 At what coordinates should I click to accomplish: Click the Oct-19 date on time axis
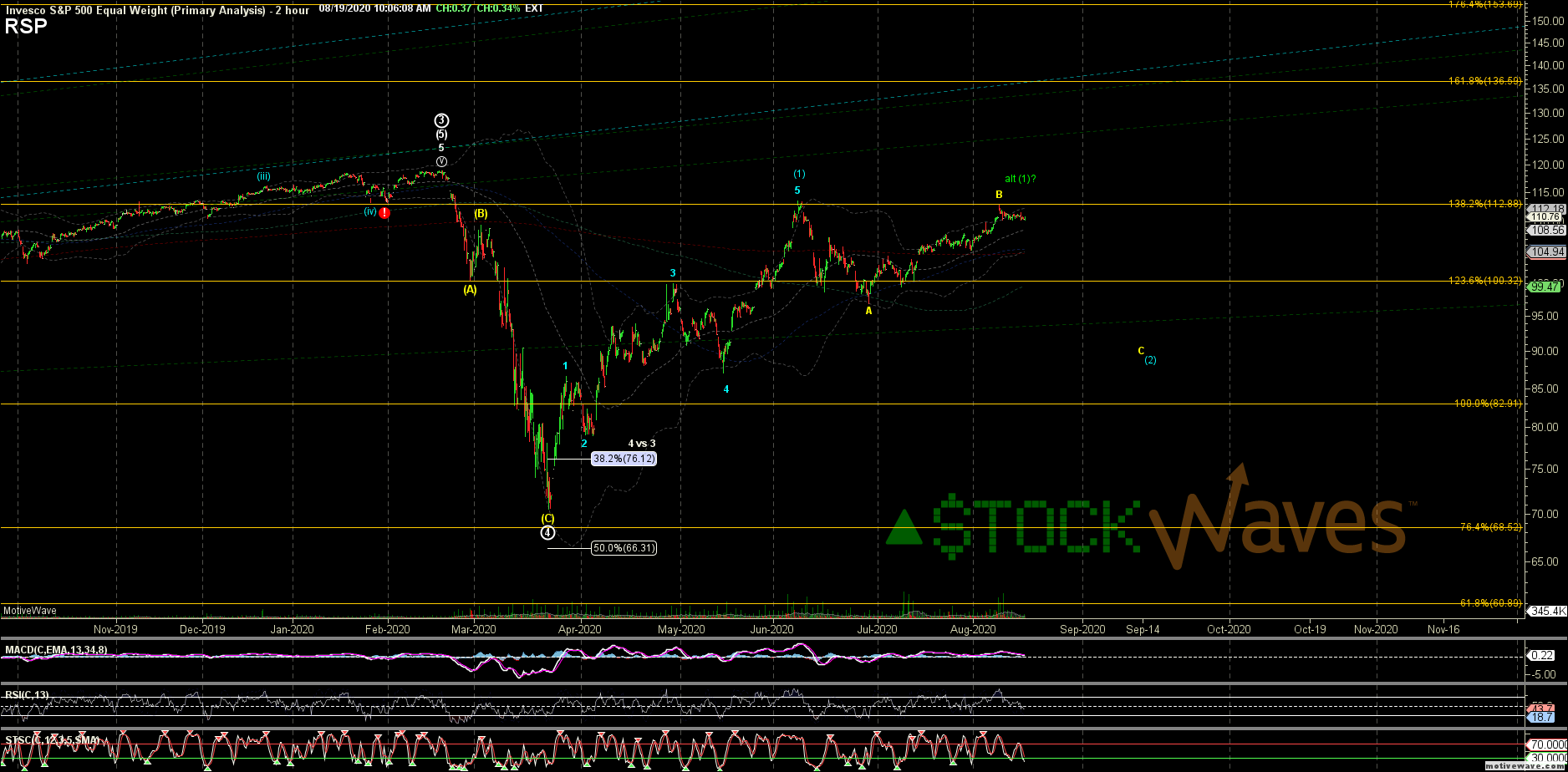click(1309, 629)
